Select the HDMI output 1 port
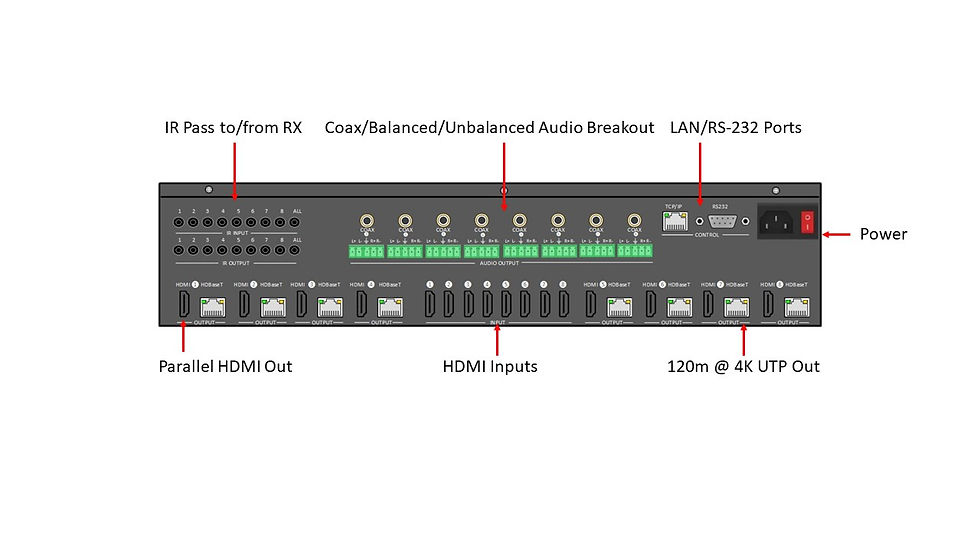980x551 pixels. [184, 304]
